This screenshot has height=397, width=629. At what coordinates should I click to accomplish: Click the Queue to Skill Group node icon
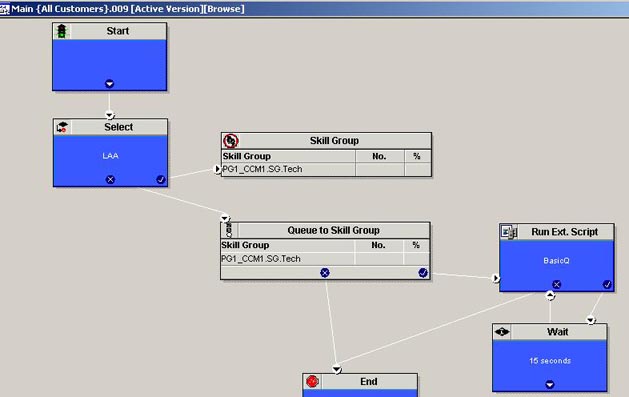pyautogui.click(x=229, y=230)
